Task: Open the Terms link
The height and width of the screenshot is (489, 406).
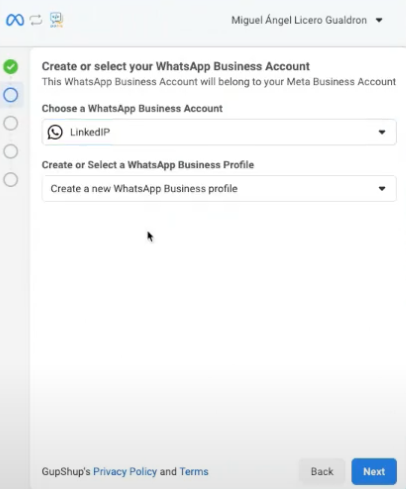Action: 194,471
